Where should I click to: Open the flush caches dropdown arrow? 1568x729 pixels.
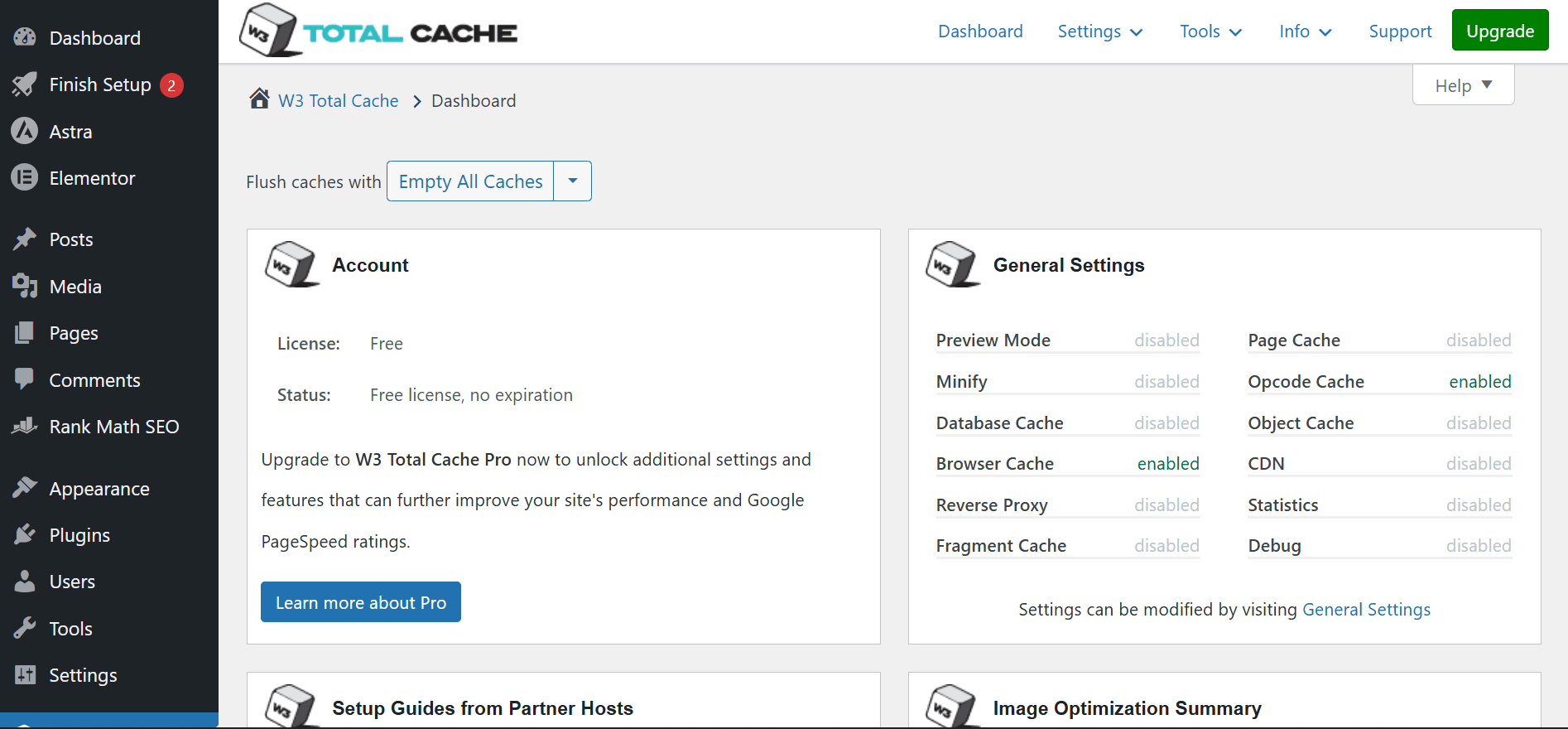pos(573,181)
